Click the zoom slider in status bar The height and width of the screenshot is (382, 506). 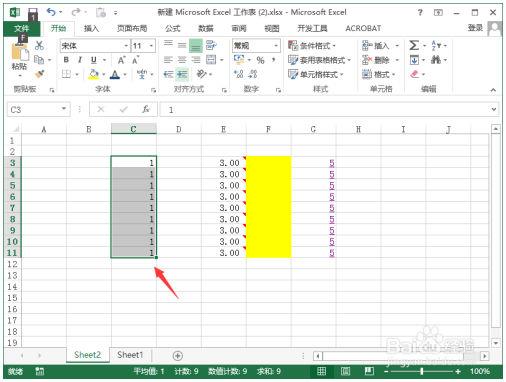(x=422, y=371)
